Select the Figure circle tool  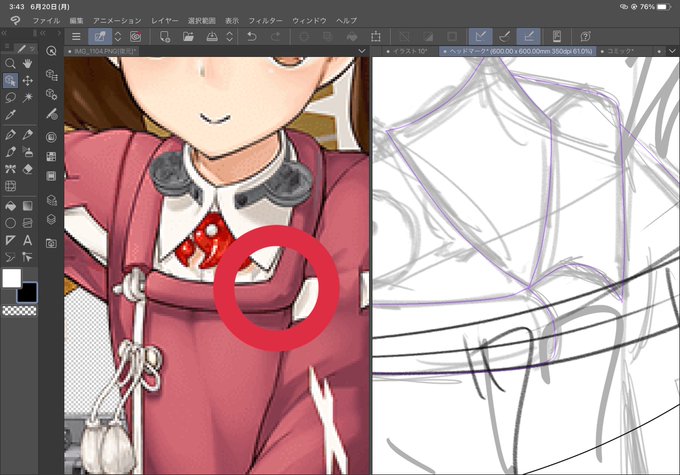point(10,223)
